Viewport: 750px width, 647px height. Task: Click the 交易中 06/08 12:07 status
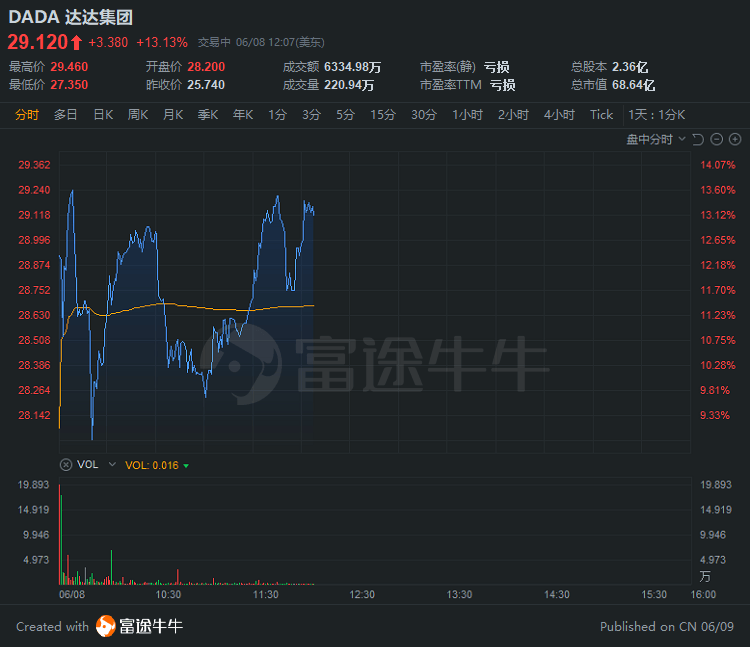pos(261,43)
